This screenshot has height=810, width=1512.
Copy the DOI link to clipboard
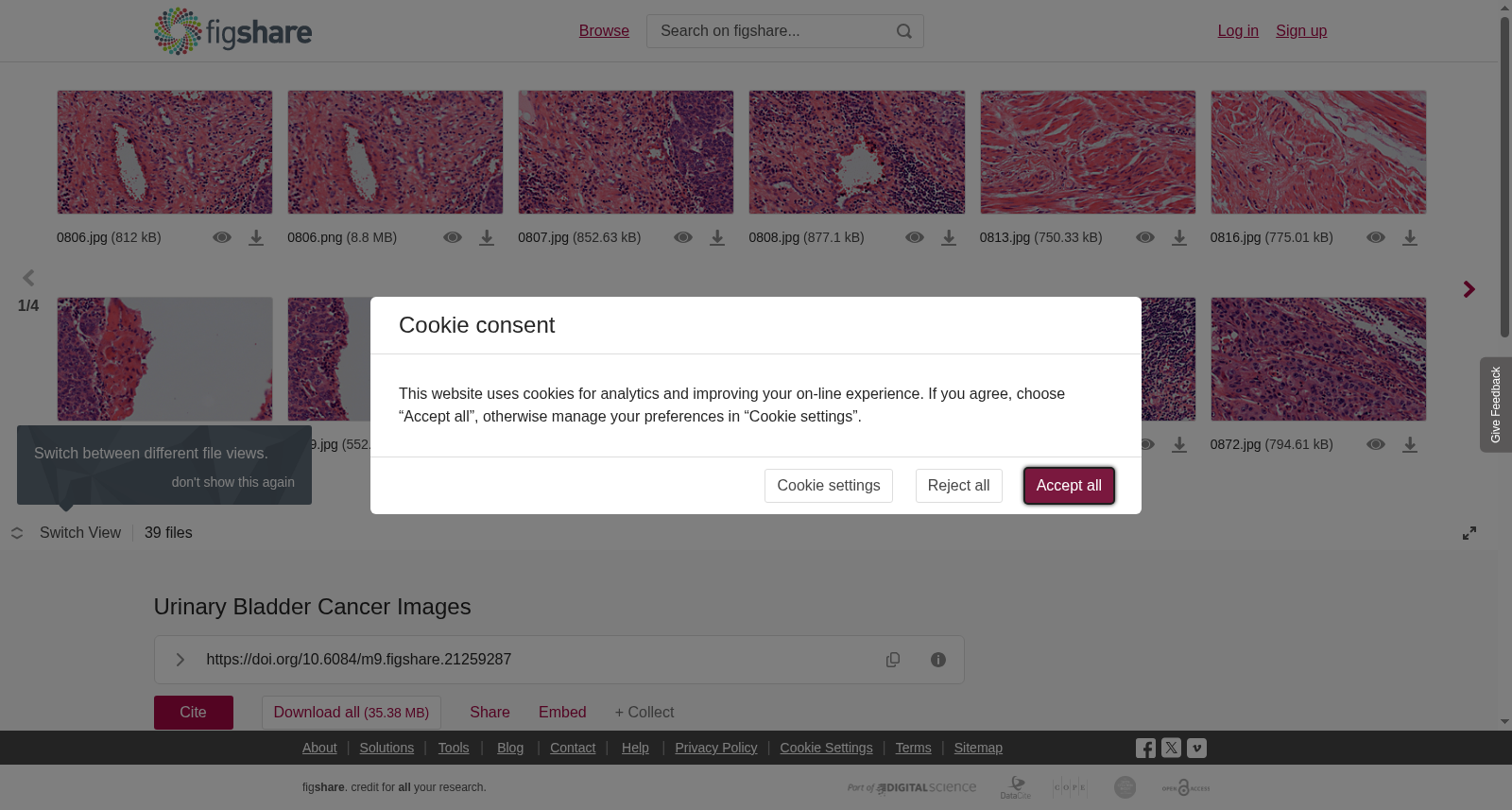coord(893,660)
